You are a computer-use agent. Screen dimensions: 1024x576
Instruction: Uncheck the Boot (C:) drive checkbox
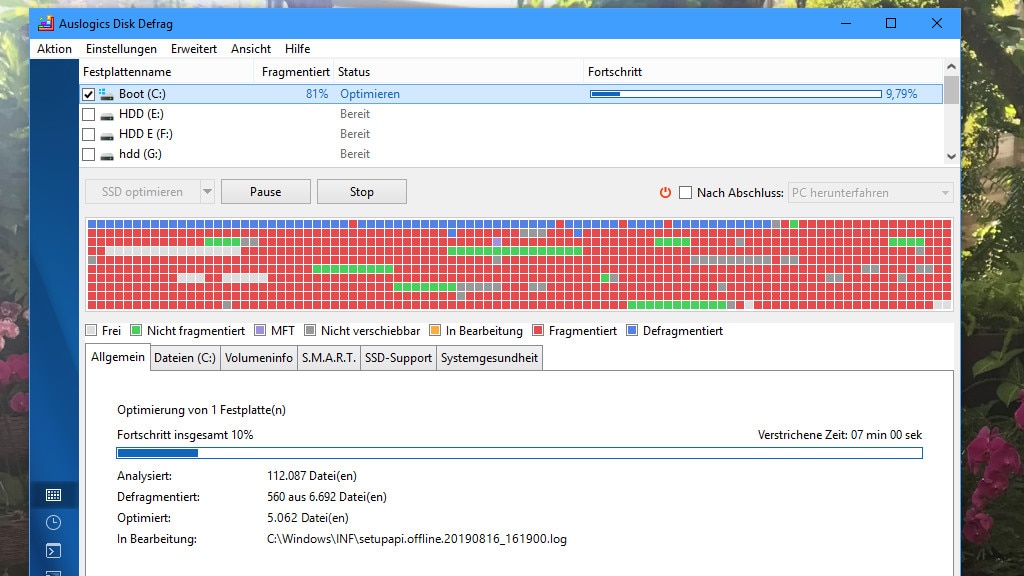click(88, 95)
